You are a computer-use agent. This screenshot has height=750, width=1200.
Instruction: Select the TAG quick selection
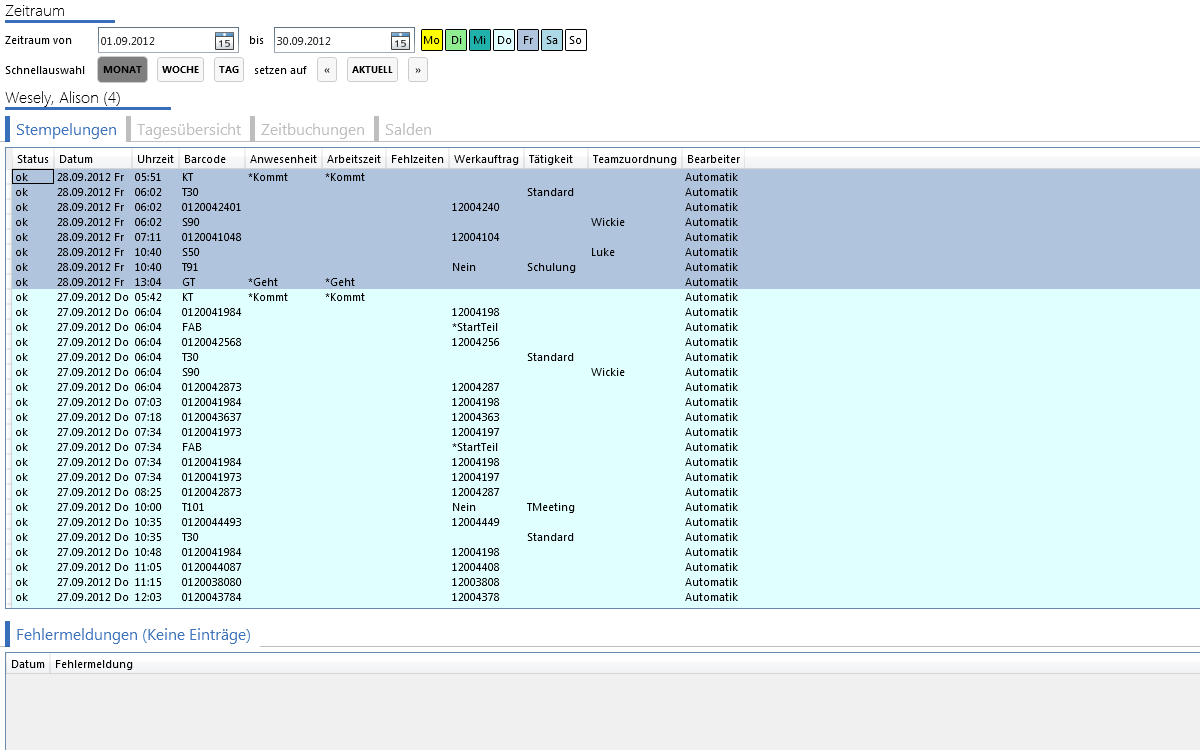point(229,70)
